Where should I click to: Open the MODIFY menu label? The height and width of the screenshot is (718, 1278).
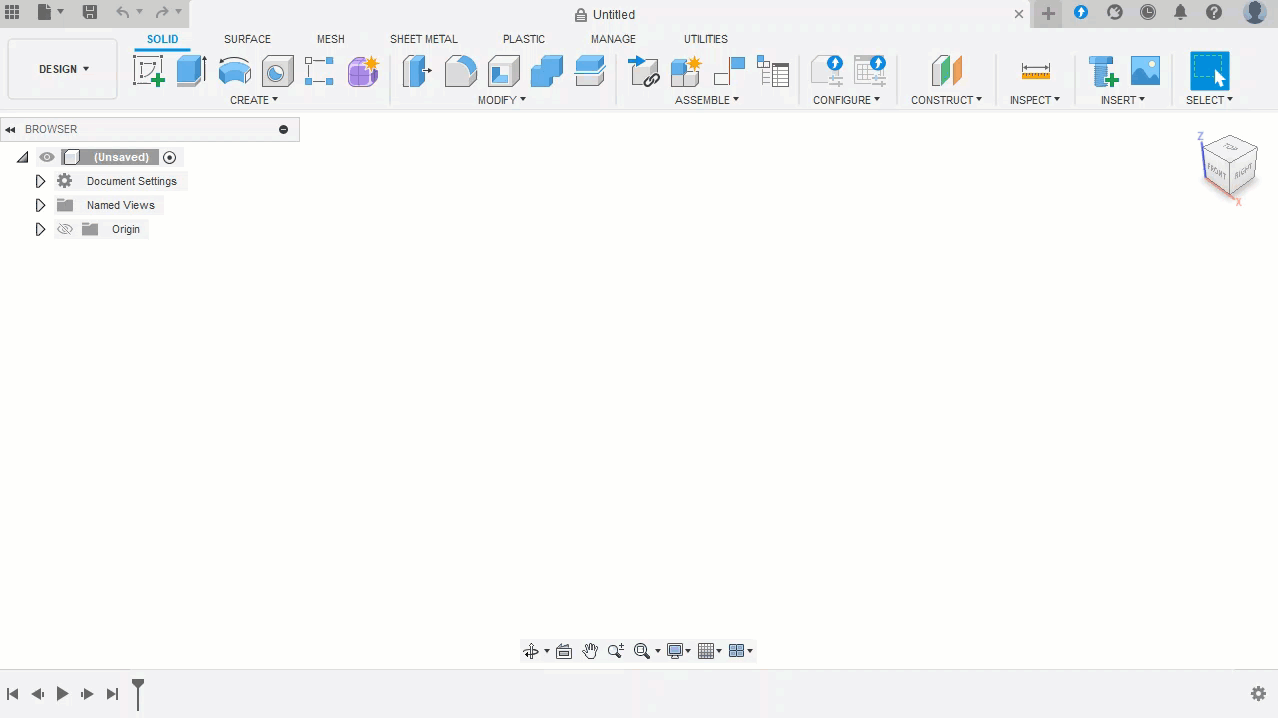tap(501, 100)
